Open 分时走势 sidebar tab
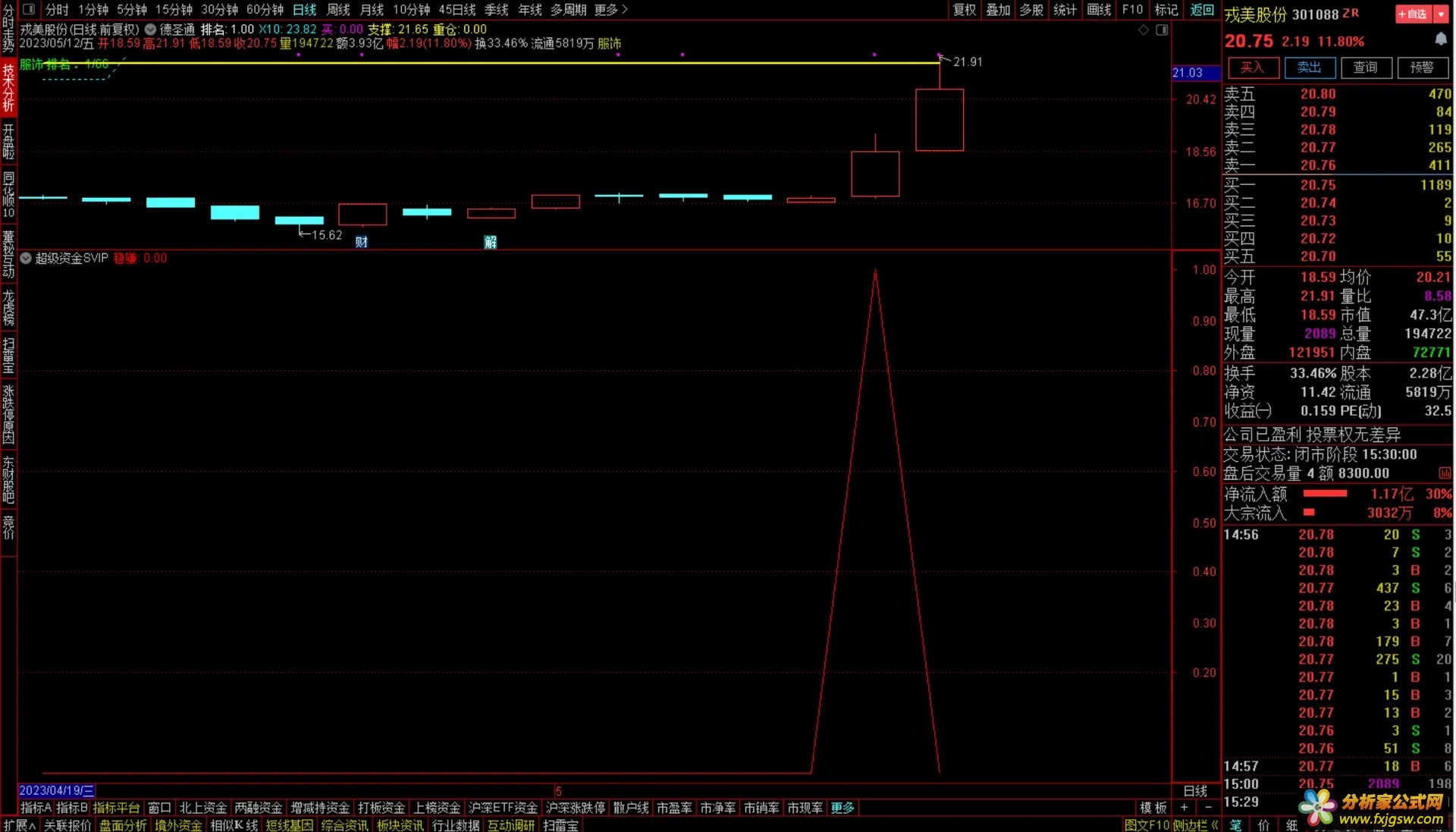Image resolution: width=1456 pixels, height=832 pixels. click(x=8, y=29)
